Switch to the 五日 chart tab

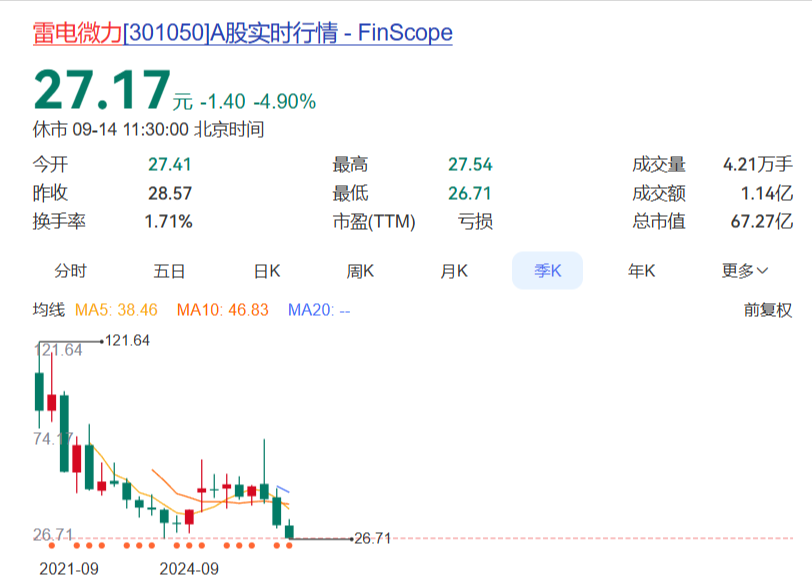(x=169, y=270)
